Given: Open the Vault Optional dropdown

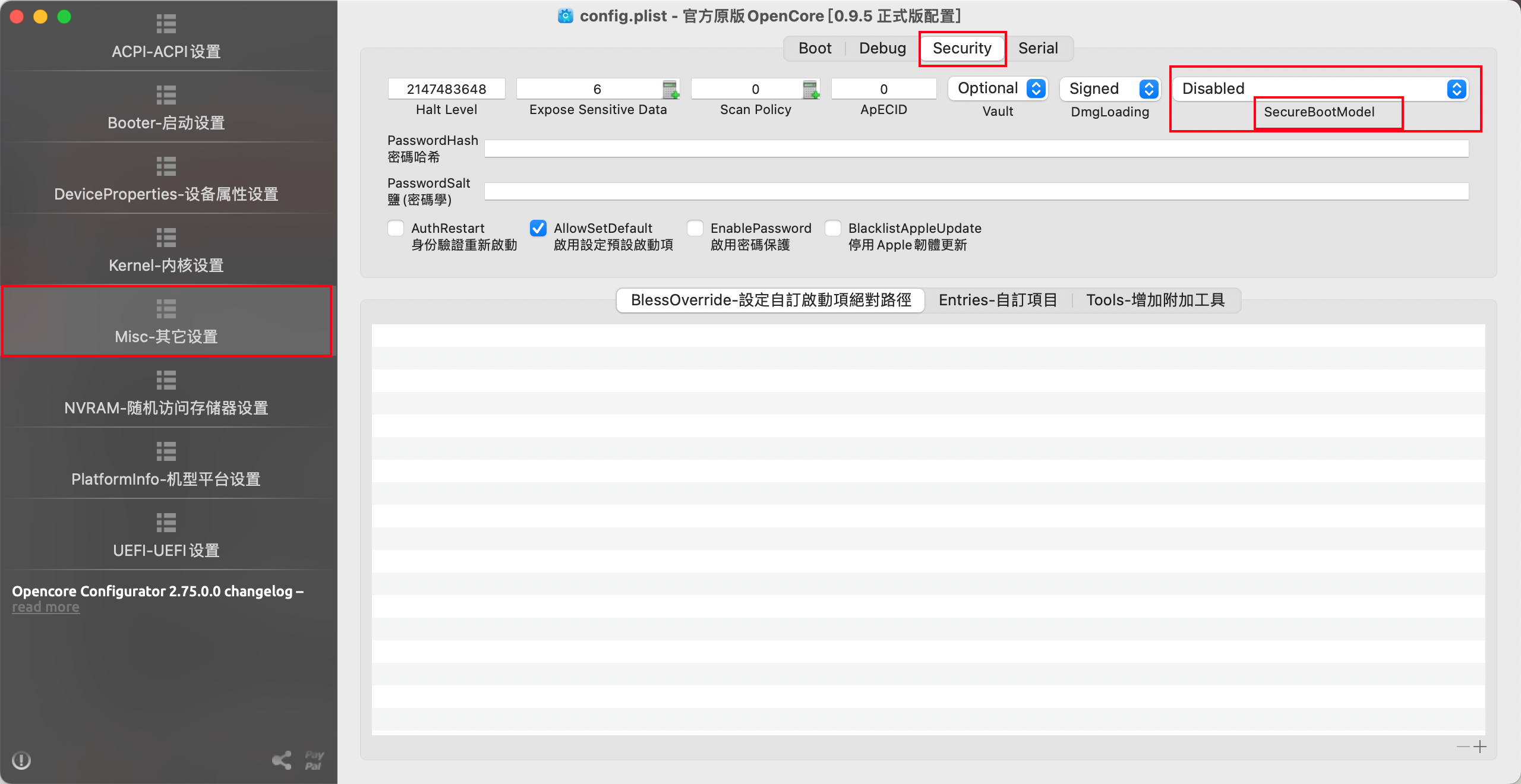Looking at the screenshot, I should click(x=998, y=88).
